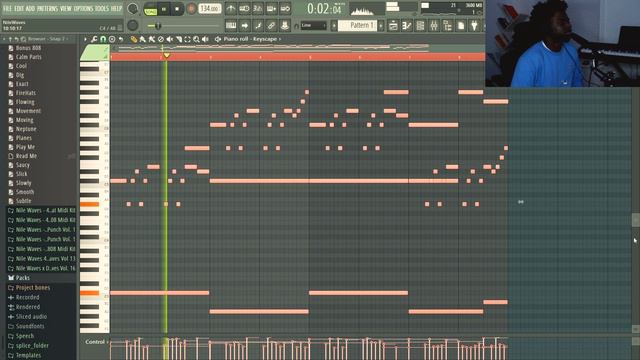Click the stamp icon in the toolbar
This screenshot has width=640, height=360.
(285, 26)
